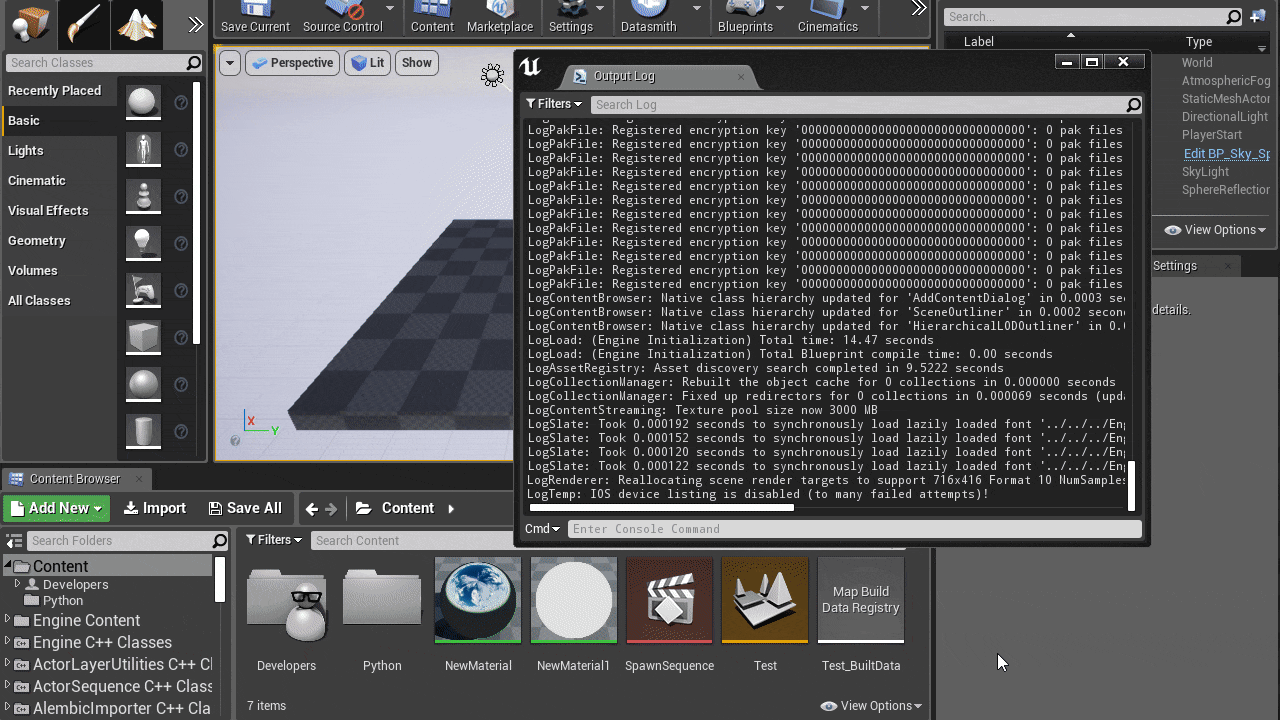
Task: Click the Blueprints toolbar icon
Action: 745,17
